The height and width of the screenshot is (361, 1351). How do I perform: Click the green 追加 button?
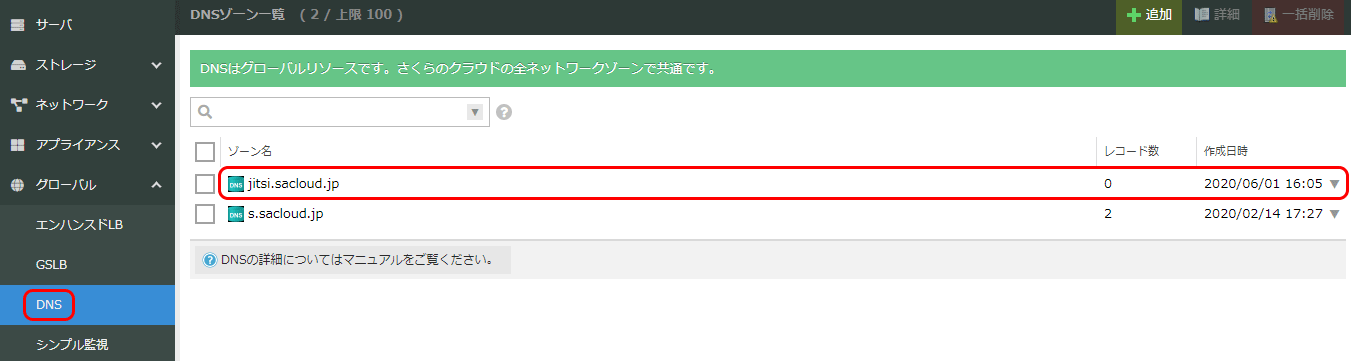(x=1149, y=15)
